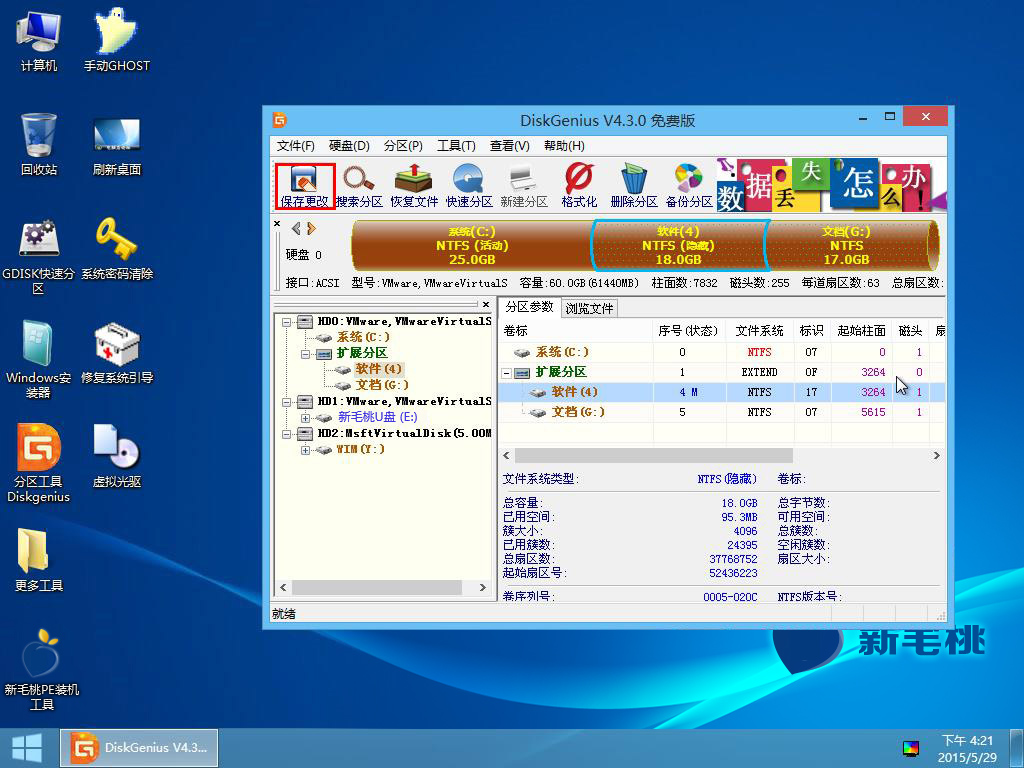The width and height of the screenshot is (1024, 768).
Task: Click the 搜索分区 search partition icon
Action: click(359, 186)
